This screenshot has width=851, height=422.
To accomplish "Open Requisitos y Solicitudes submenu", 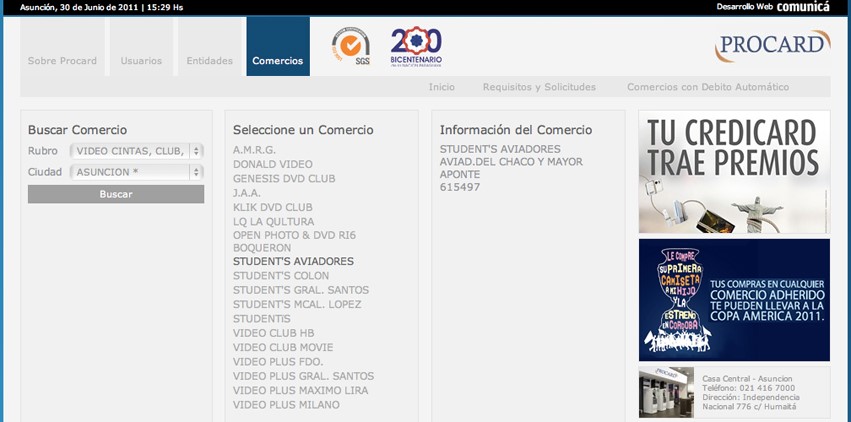I will (539, 87).
